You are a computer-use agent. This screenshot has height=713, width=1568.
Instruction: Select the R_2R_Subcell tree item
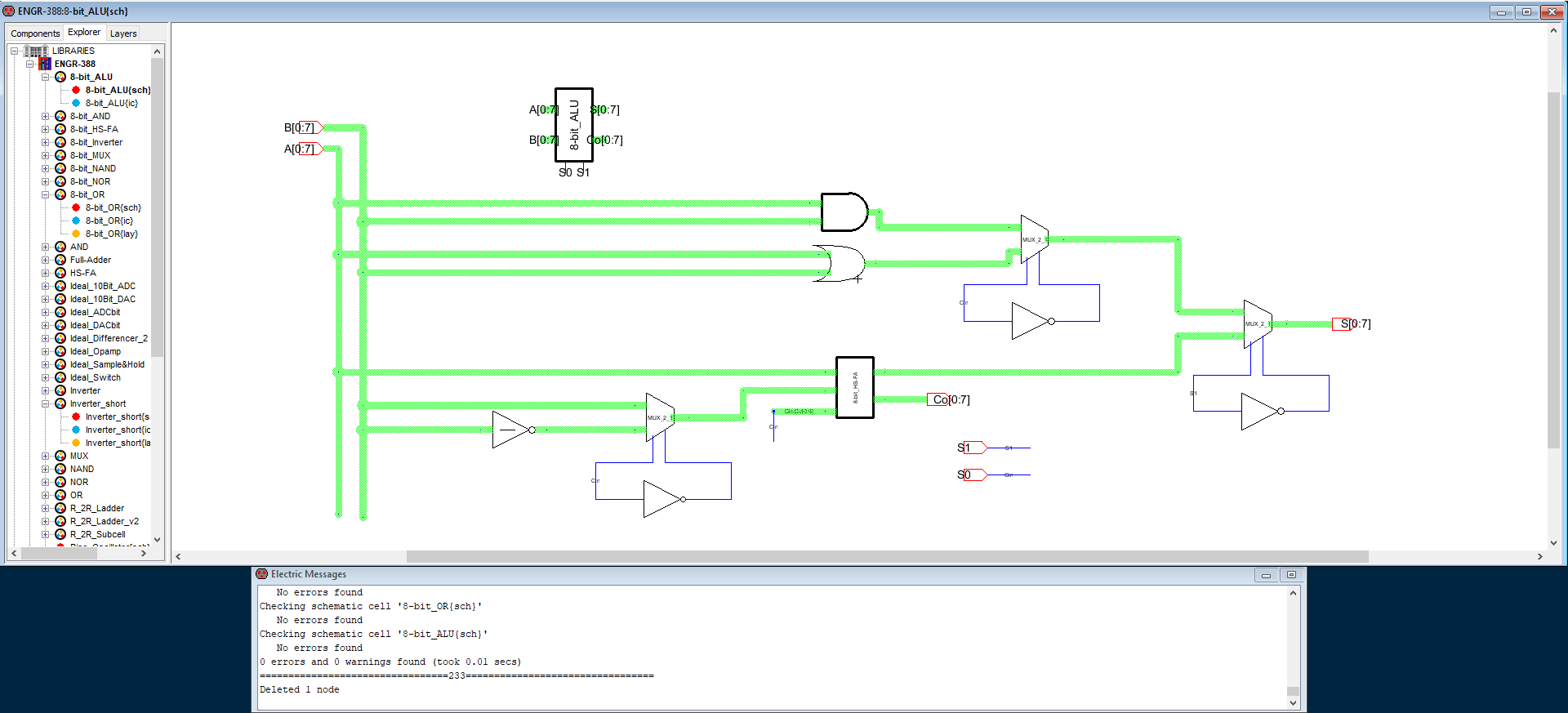(x=97, y=534)
